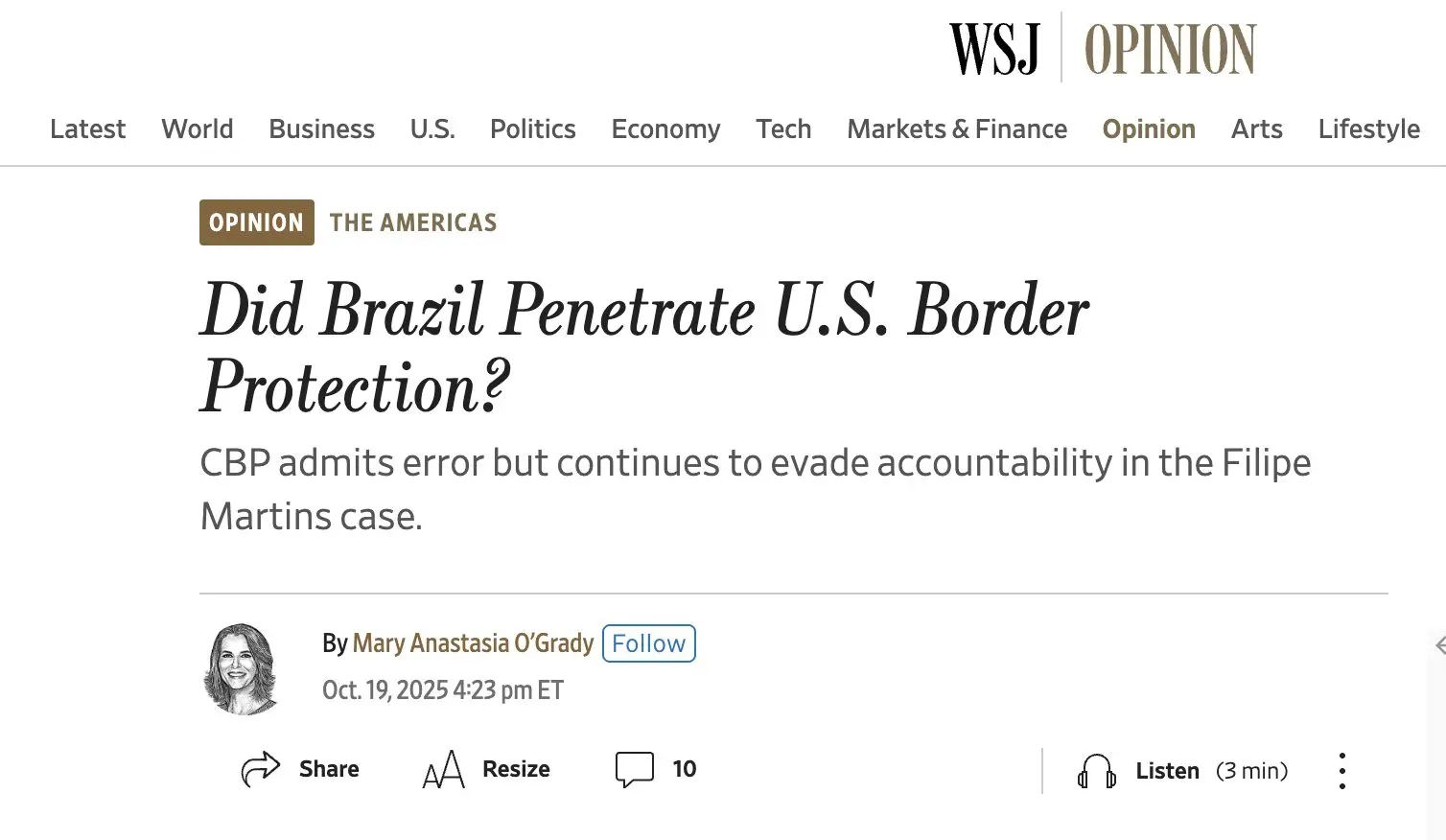Select the Latest section in navigation
The image size is (1446, 840).
click(87, 128)
